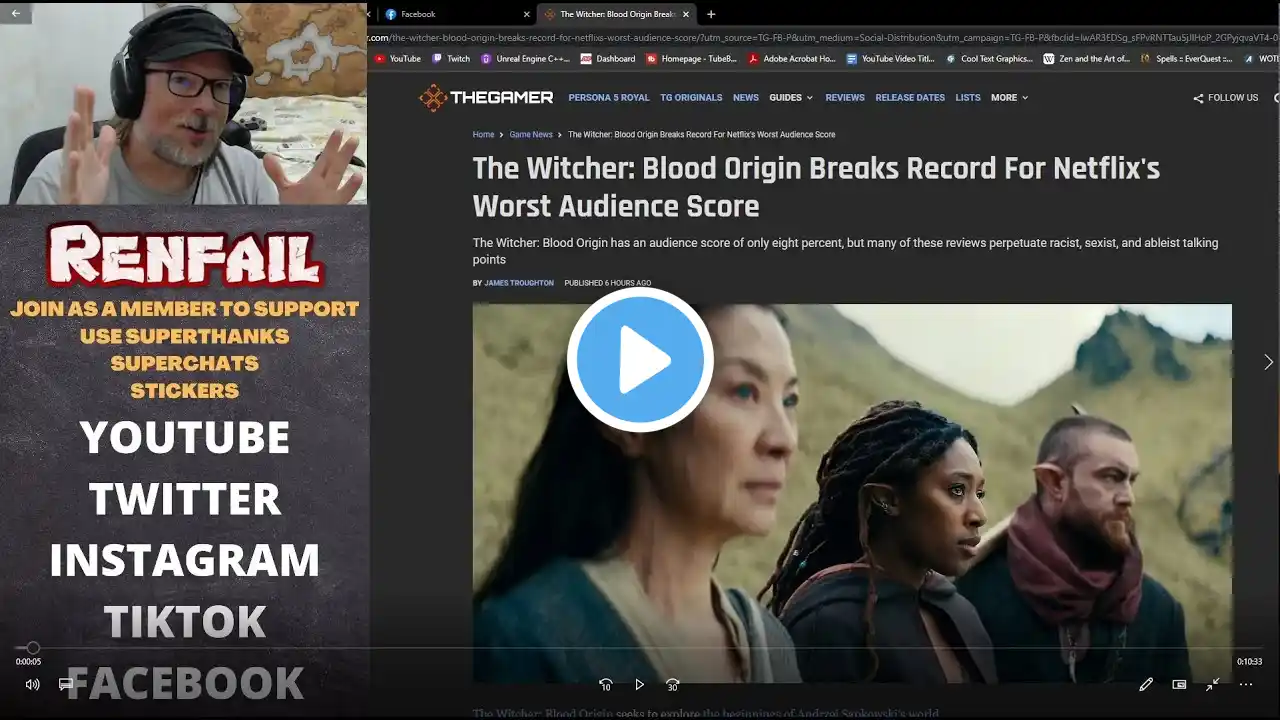This screenshot has height=720, width=1280.
Task: Open the Homepage - TubeB... bookmark
Action: 691,59
